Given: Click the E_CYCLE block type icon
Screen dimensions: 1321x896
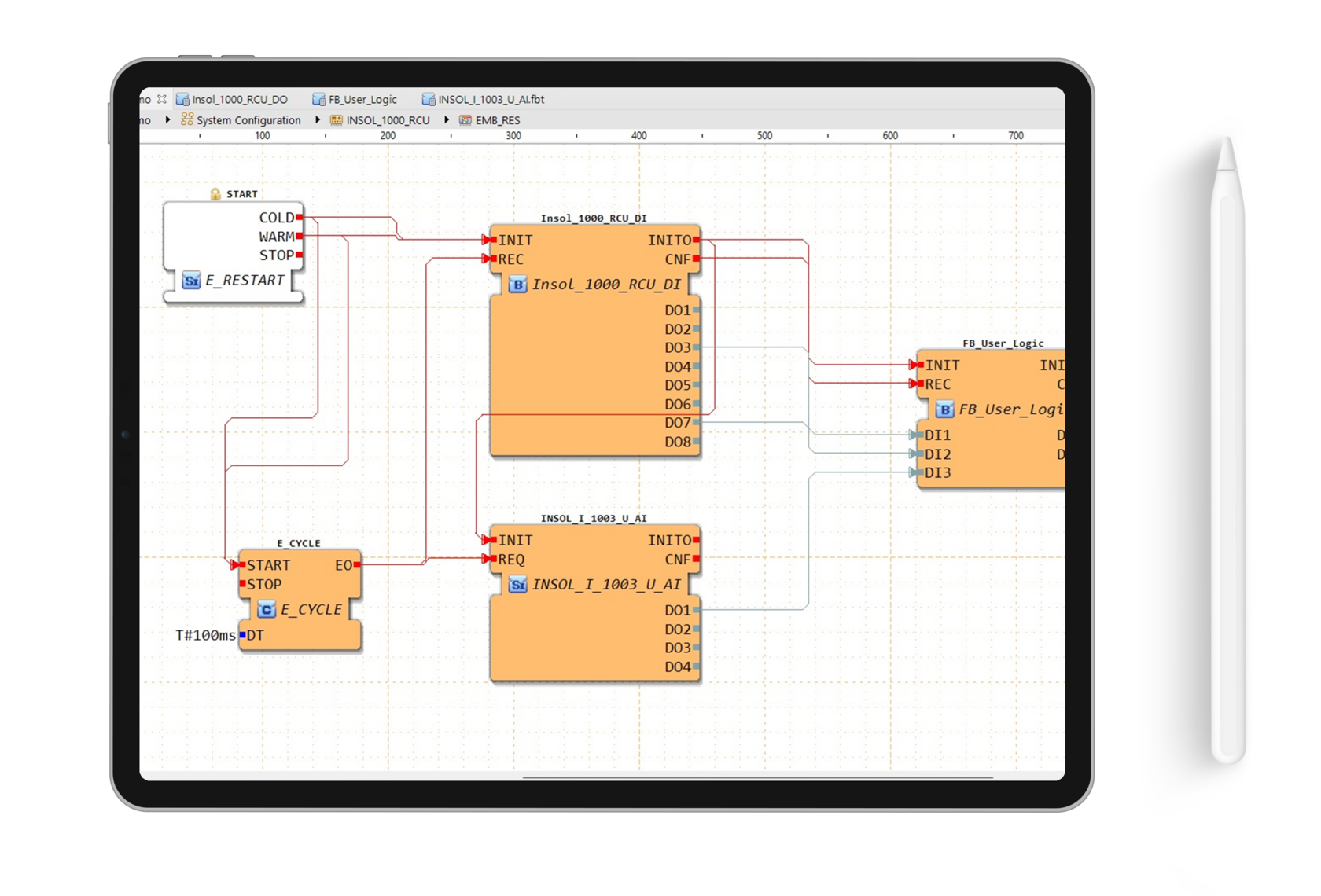Looking at the screenshot, I should coord(267,610).
